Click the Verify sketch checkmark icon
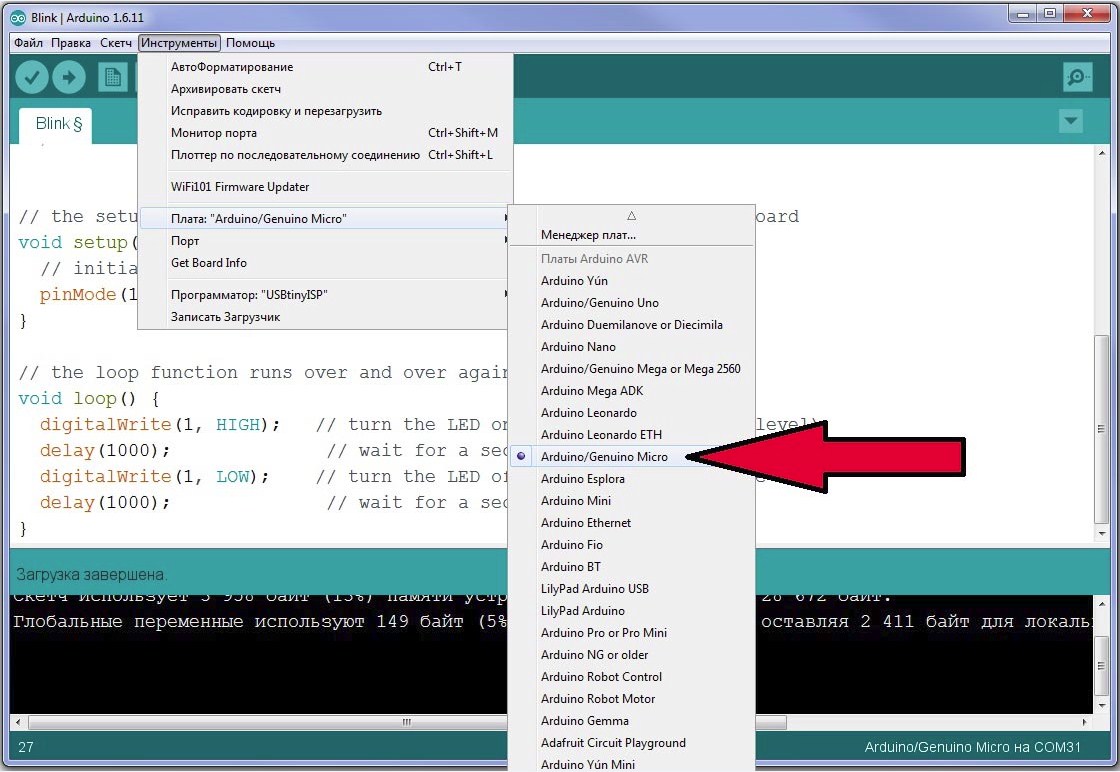The width and height of the screenshot is (1120, 772). pyautogui.click(x=32, y=77)
